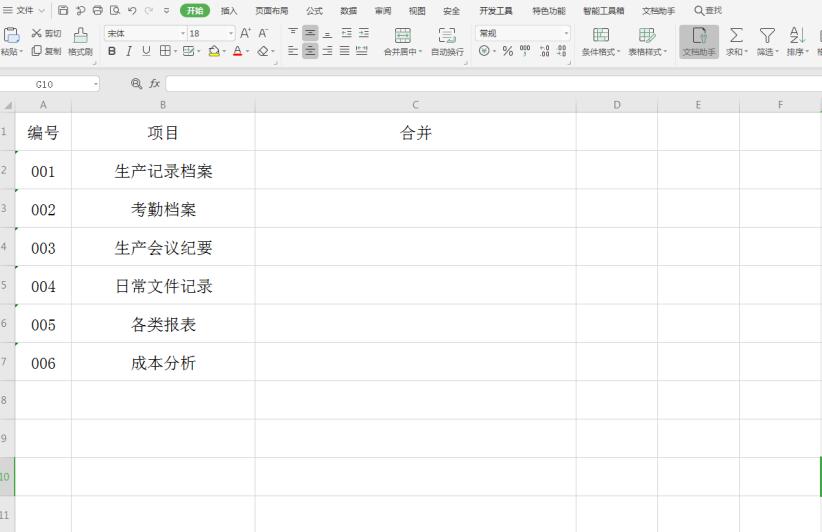Viewport: 822px width, 532px height.
Task: Click decrease decimal places icon
Action: click(561, 51)
